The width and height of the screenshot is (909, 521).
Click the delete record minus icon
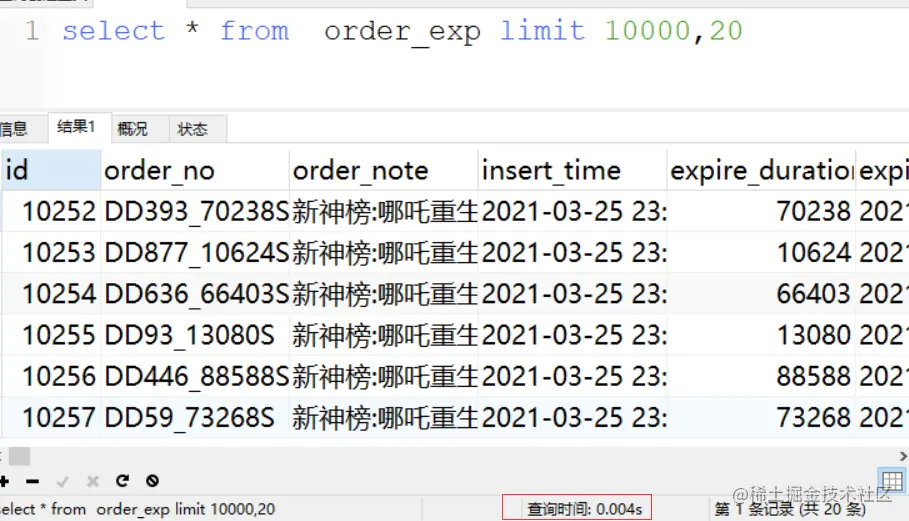point(32,481)
